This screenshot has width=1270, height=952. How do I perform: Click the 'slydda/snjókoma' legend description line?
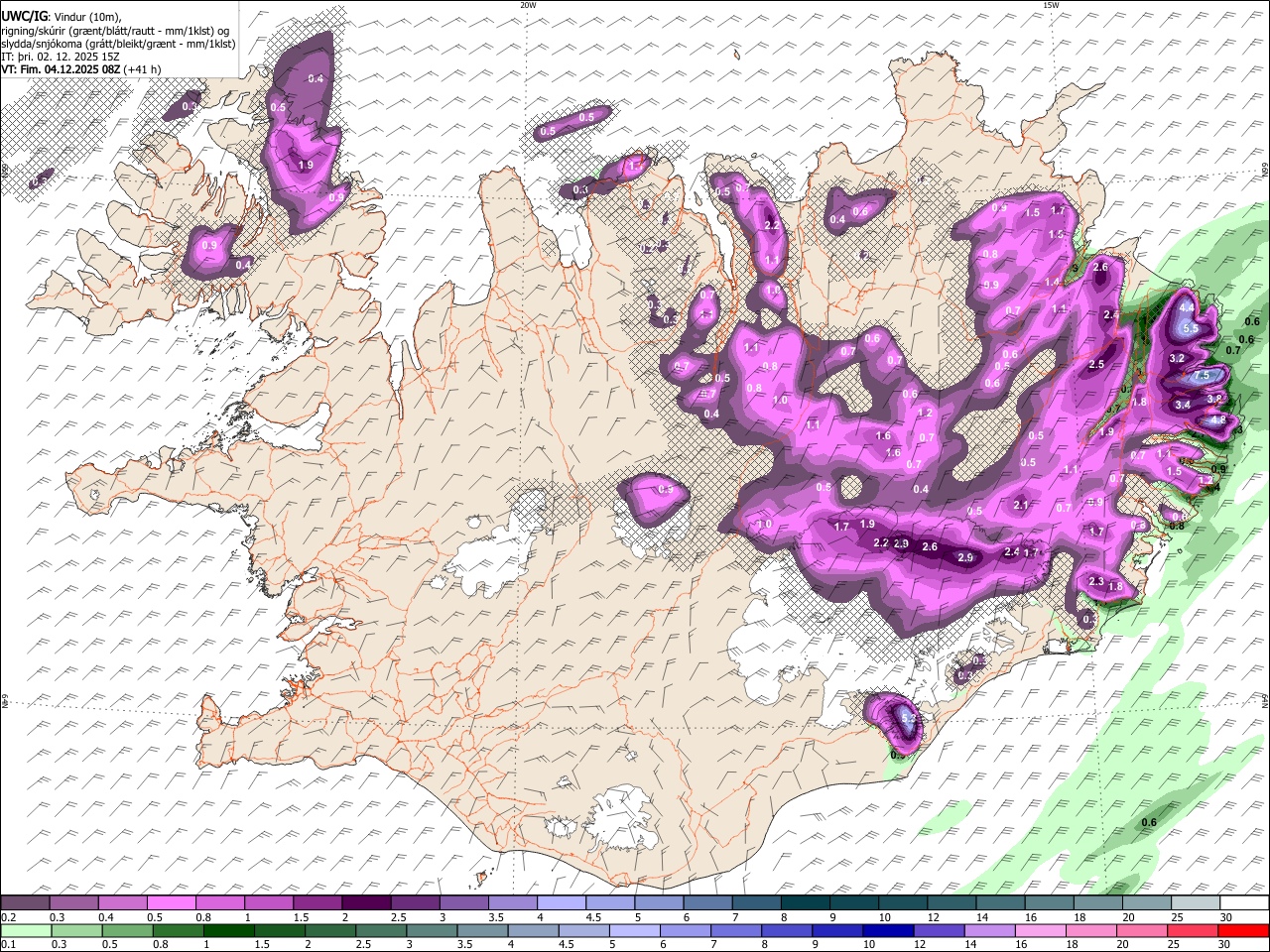(x=118, y=44)
